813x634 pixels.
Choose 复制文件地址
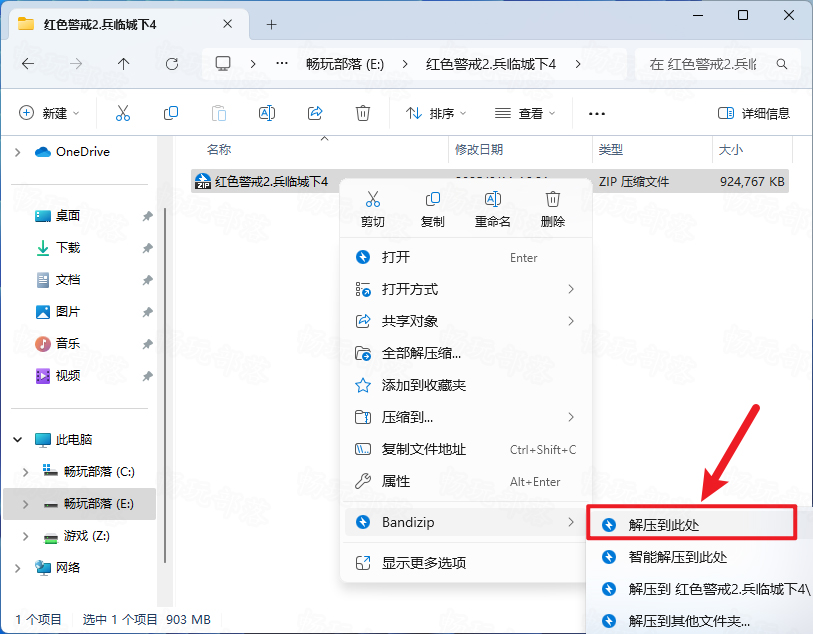(466, 449)
